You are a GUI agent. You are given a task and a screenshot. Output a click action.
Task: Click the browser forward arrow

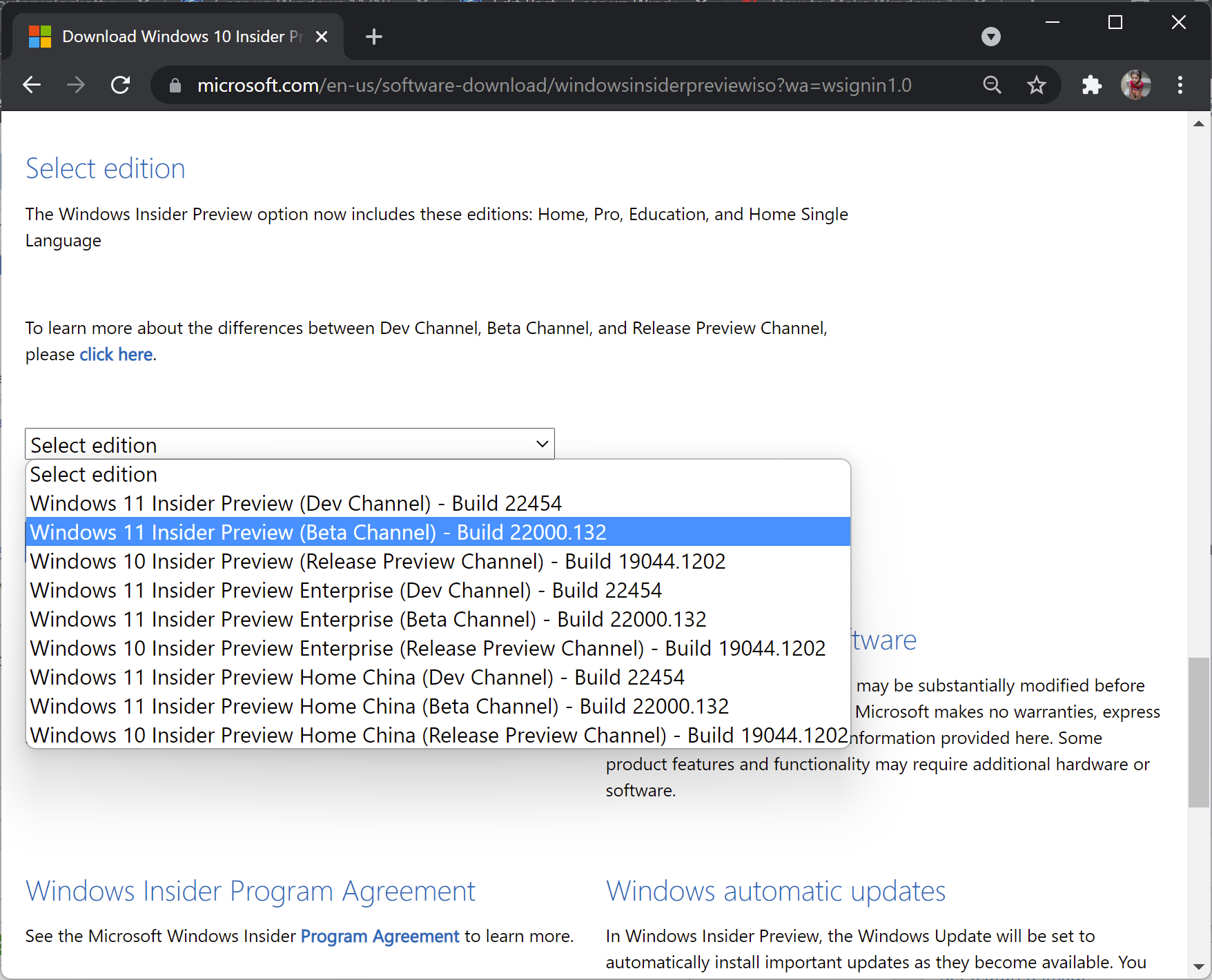click(x=76, y=85)
